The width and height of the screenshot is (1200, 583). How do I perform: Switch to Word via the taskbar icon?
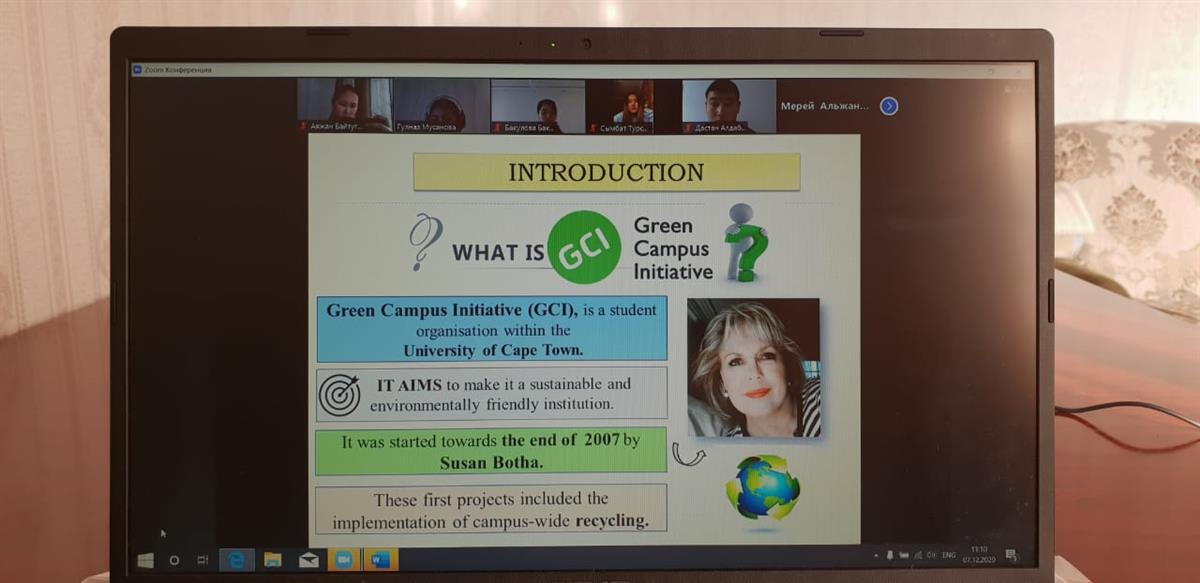tap(381, 560)
